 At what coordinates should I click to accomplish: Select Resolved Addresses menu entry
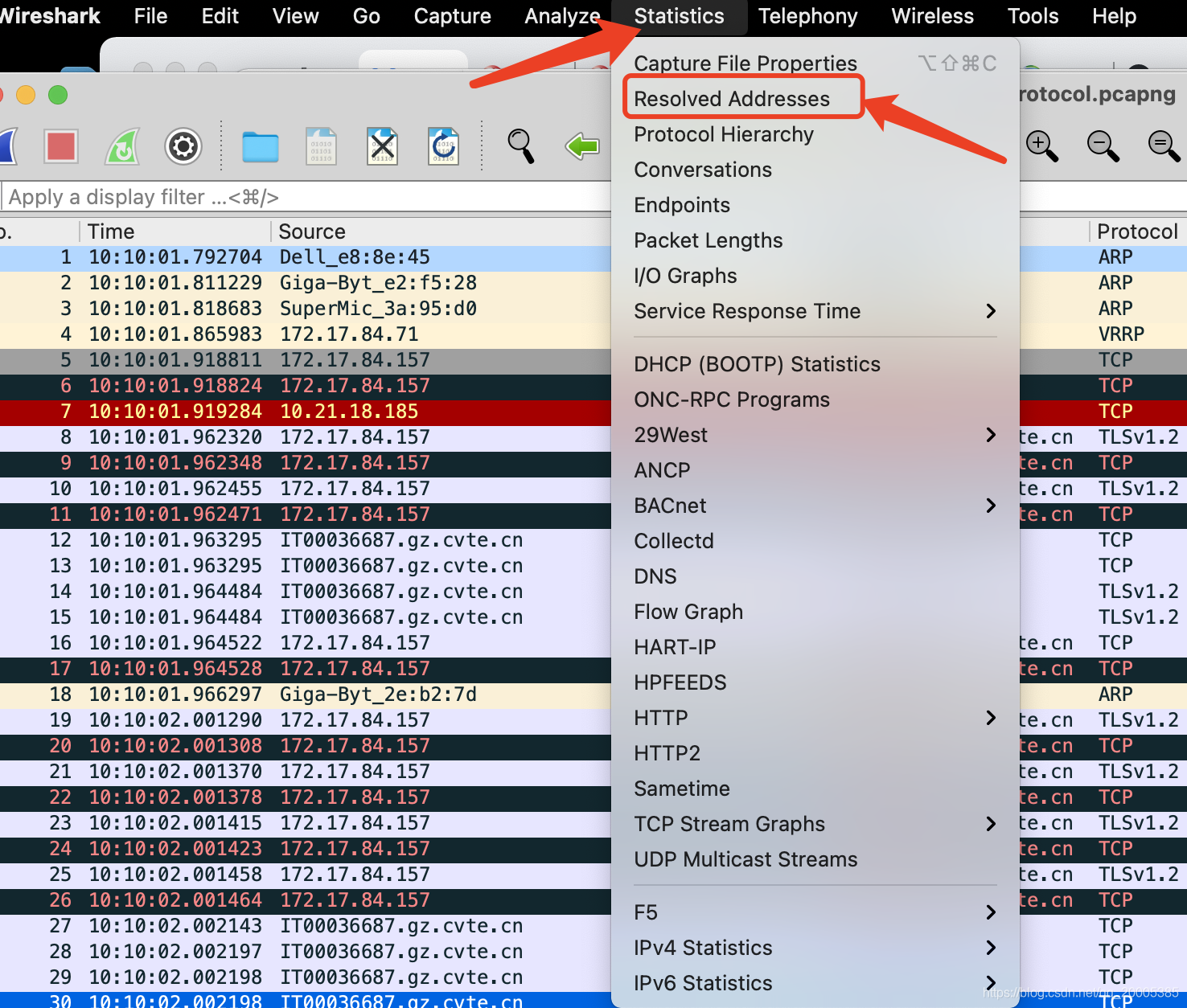click(815, 99)
